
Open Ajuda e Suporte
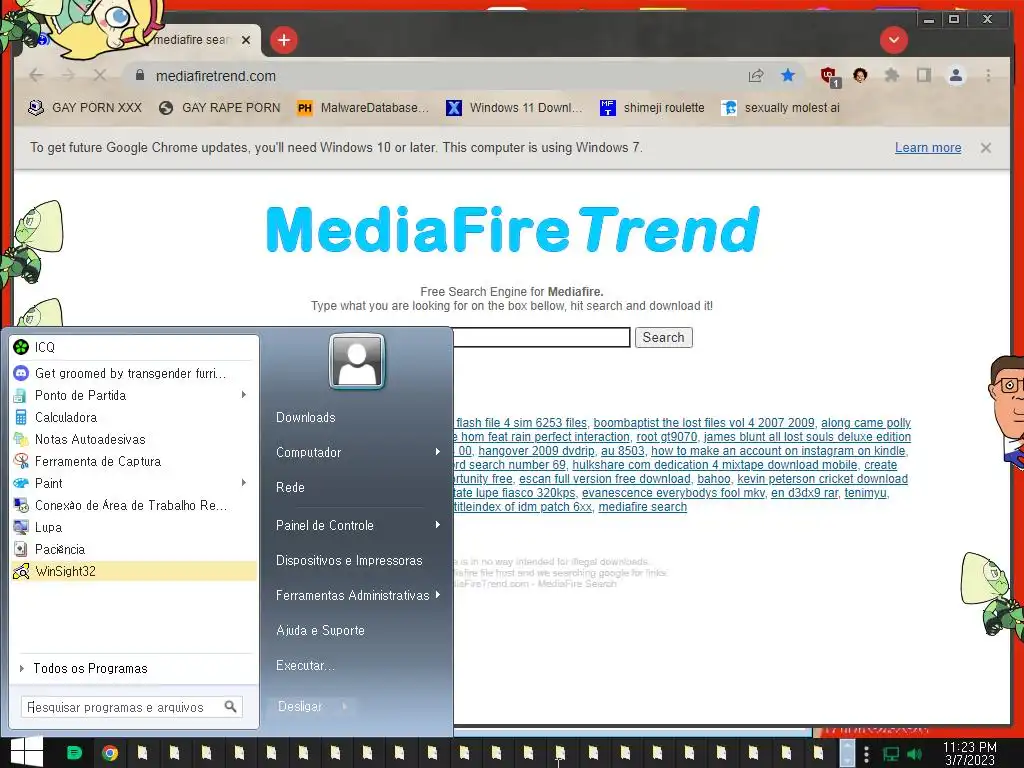click(320, 630)
